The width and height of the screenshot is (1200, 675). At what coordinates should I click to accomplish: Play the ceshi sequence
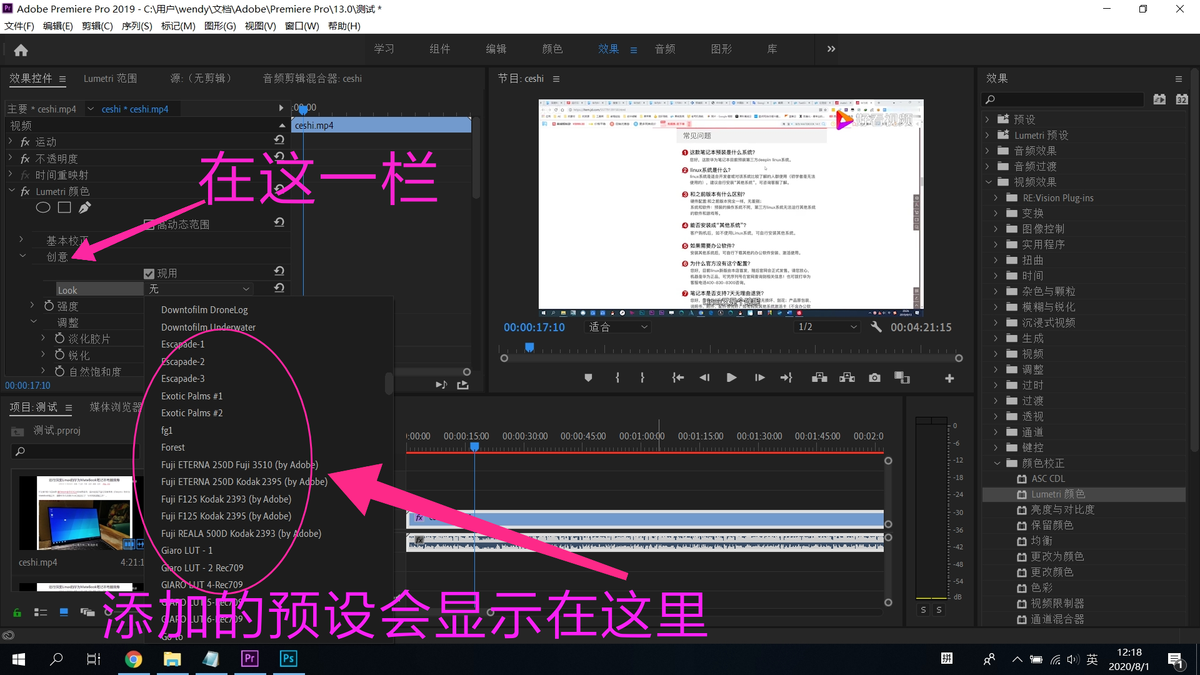[731, 378]
